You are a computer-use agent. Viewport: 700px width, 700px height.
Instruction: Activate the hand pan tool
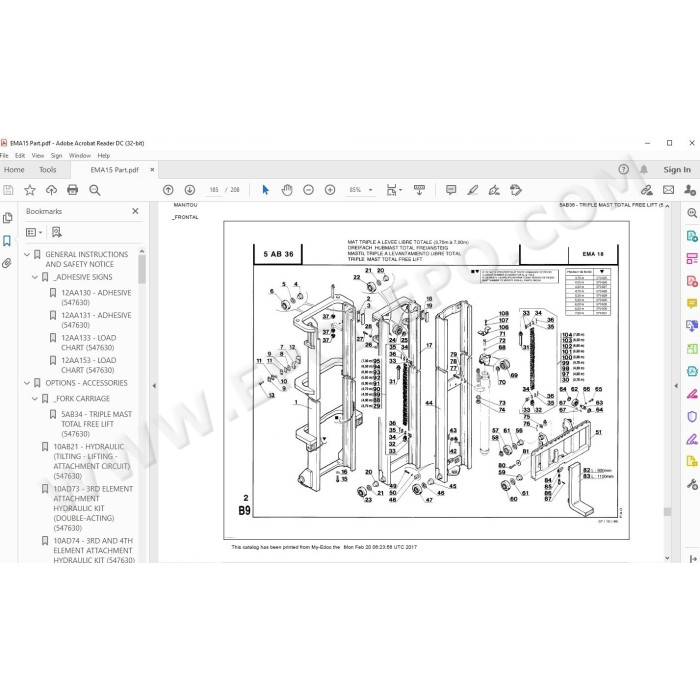tap(287, 190)
